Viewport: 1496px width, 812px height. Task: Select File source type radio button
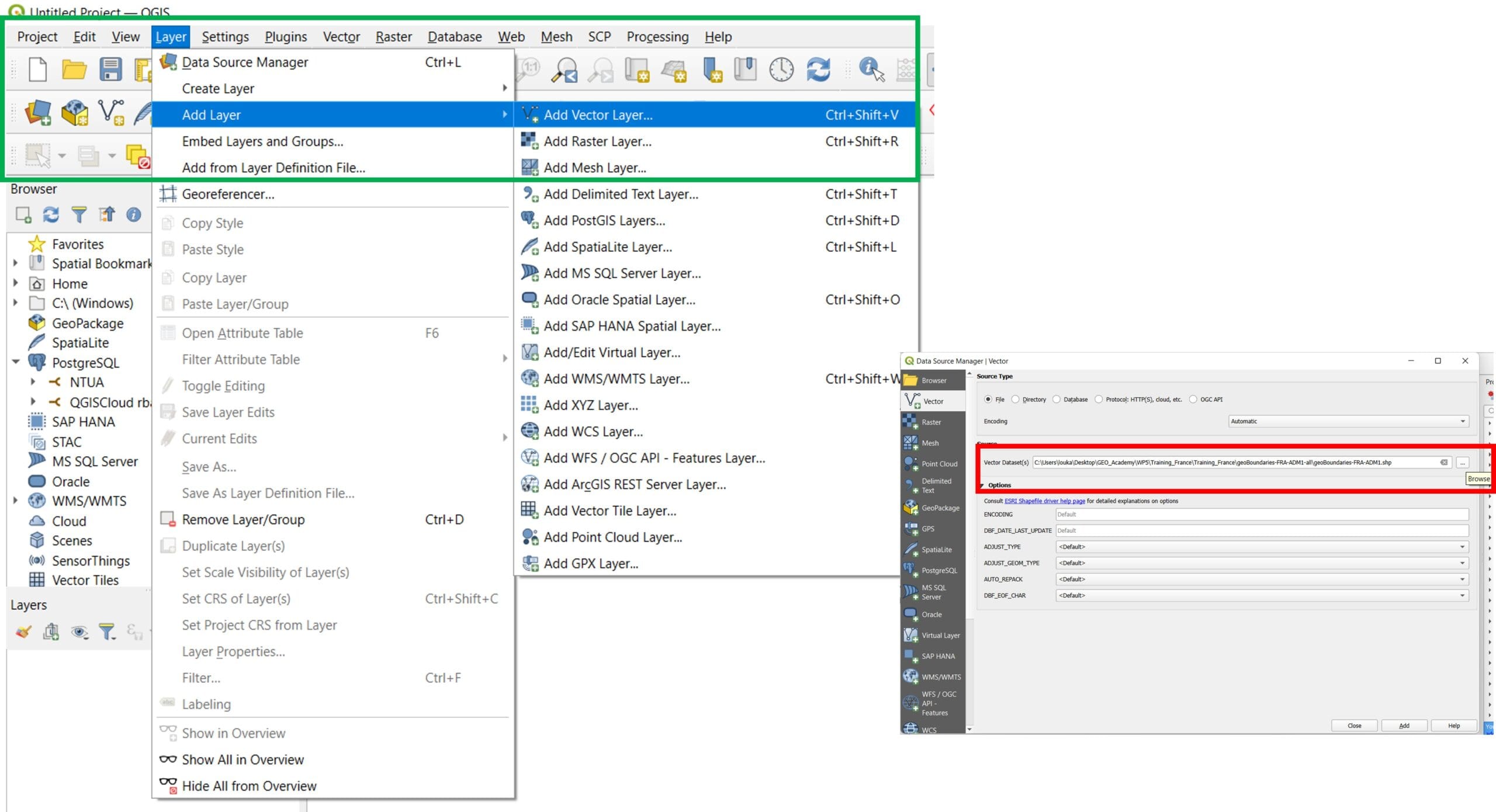pyautogui.click(x=988, y=400)
